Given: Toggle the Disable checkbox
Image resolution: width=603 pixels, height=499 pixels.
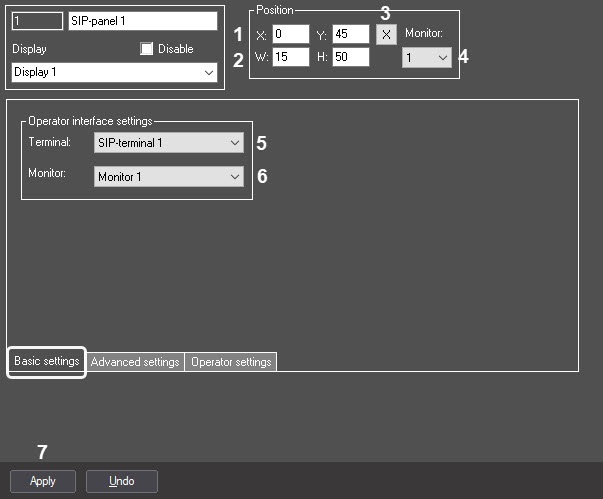Looking at the screenshot, I should (x=148, y=49).
